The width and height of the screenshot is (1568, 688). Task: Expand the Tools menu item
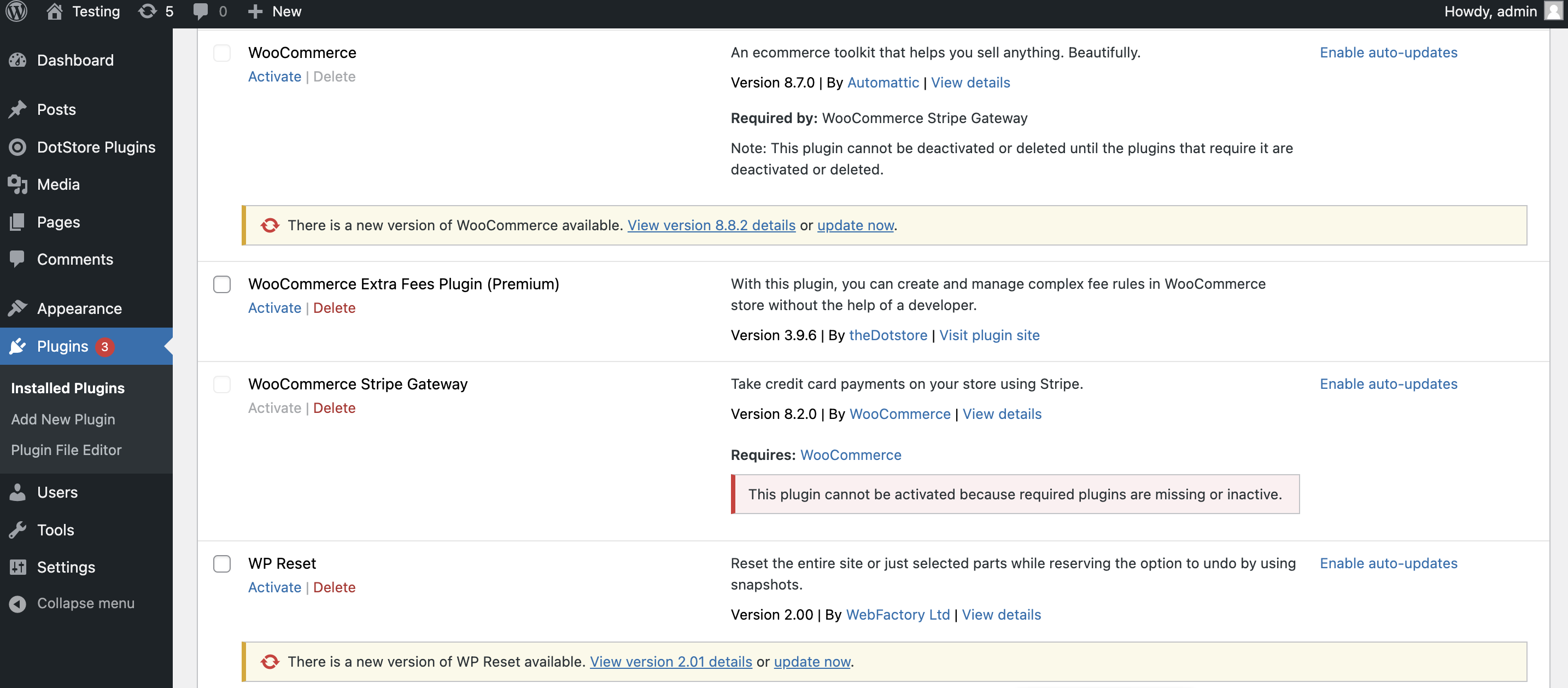point(55,529)
